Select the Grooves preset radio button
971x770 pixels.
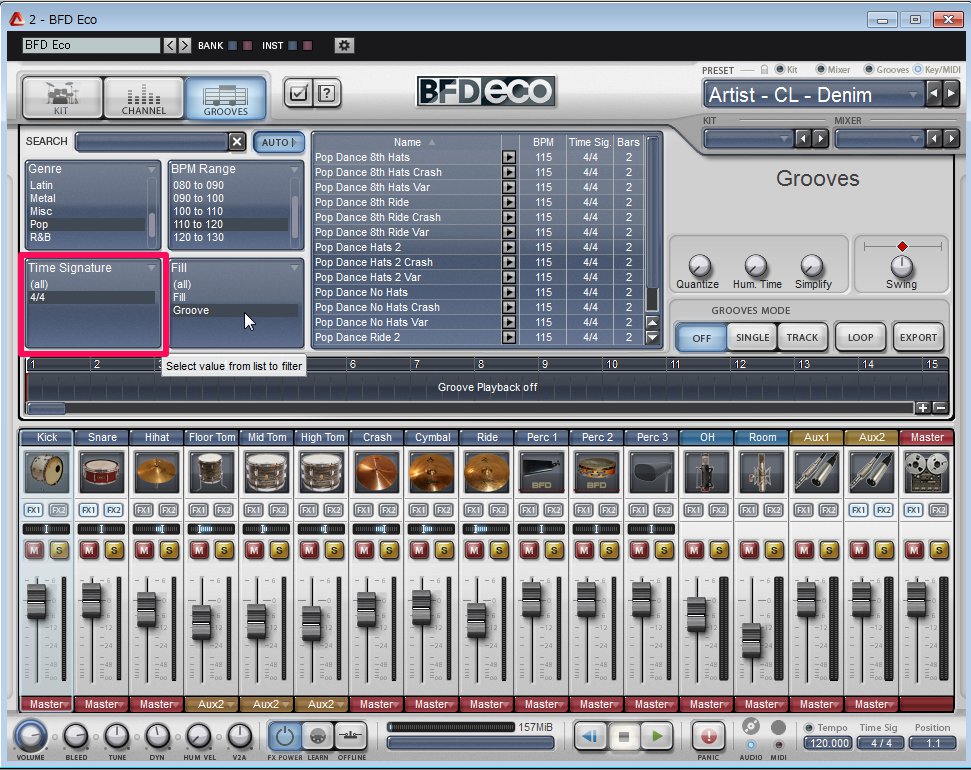(x=869, y=69)
